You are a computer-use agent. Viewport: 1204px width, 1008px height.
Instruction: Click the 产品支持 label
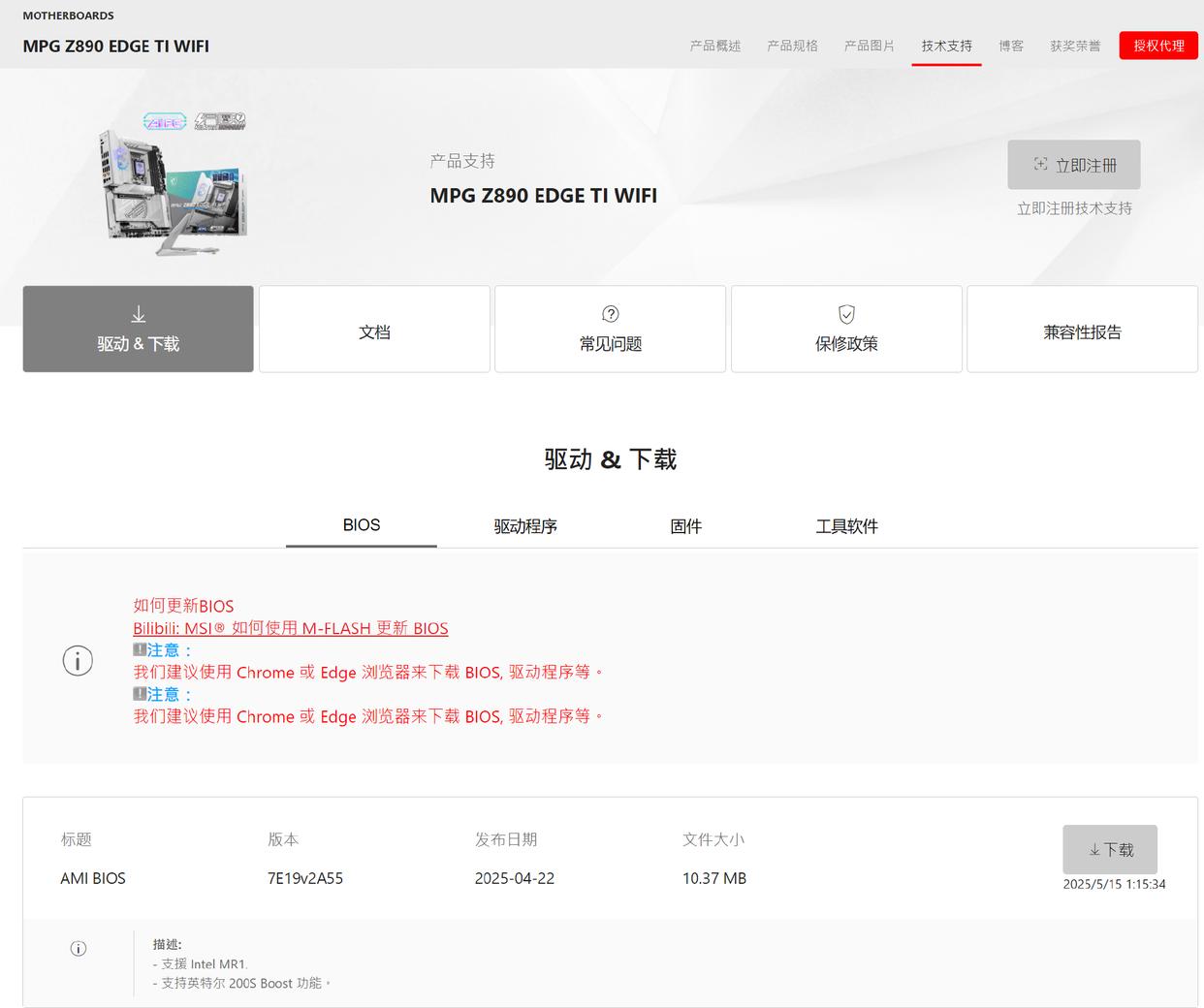462,161
